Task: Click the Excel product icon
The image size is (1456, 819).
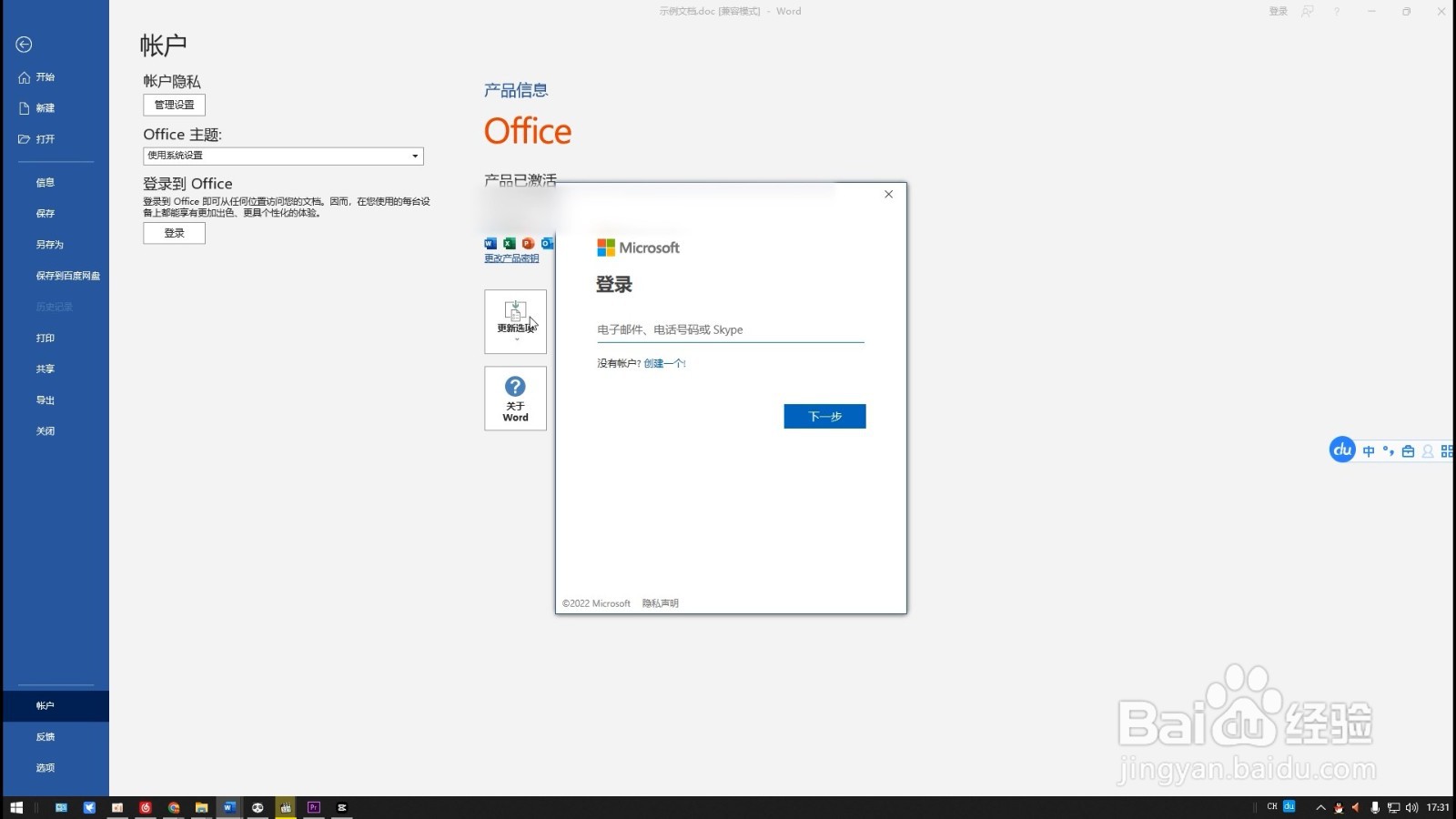Action: [510, 243]
